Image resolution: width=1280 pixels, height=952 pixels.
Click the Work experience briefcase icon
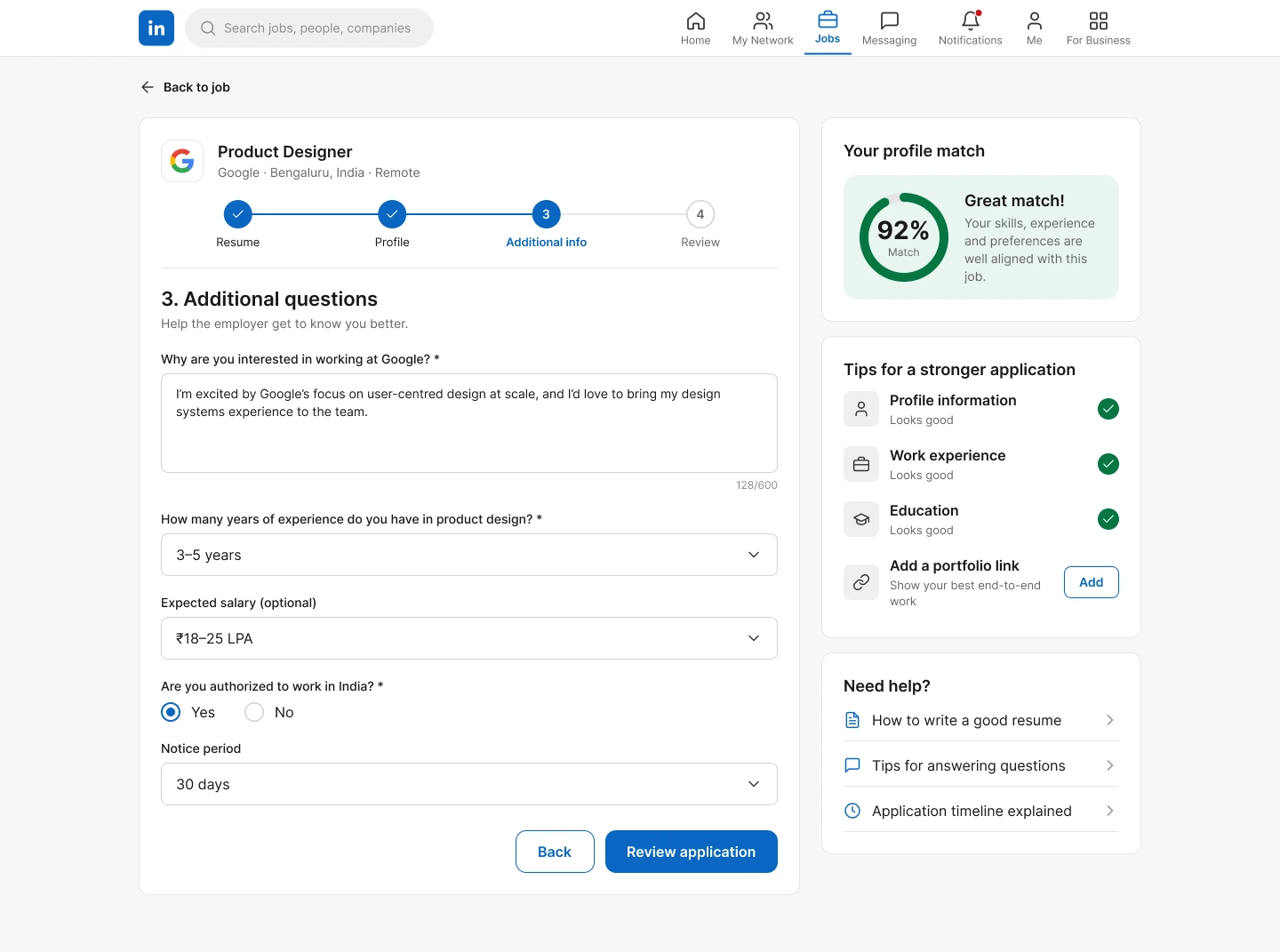[861, 464]
